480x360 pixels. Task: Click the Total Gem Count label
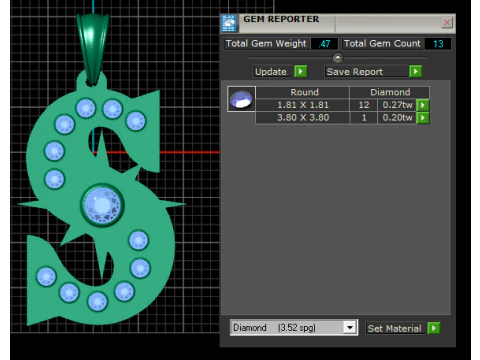pos(382,44)
